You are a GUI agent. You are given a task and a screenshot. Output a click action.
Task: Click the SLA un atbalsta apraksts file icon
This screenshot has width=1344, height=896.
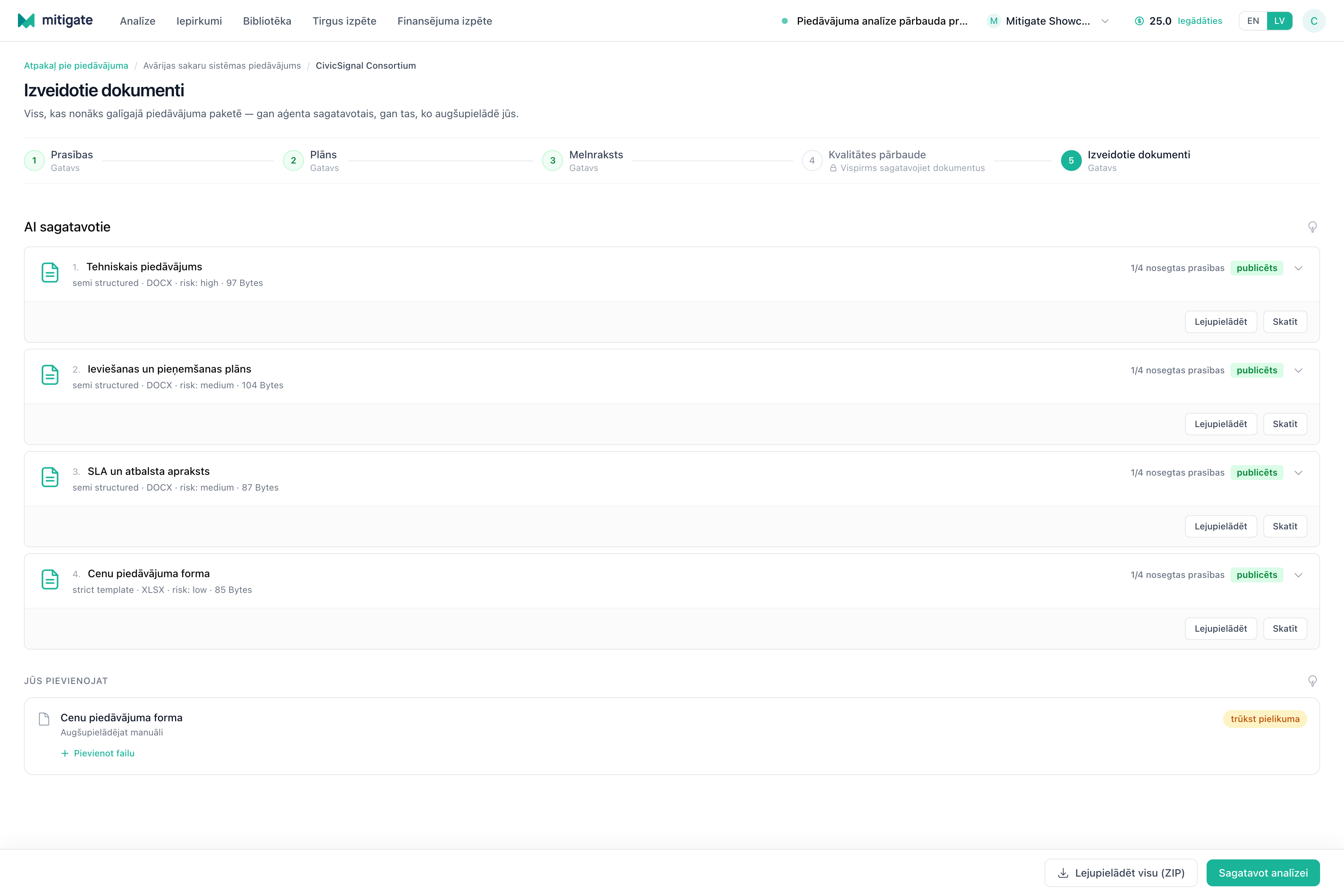50,477
